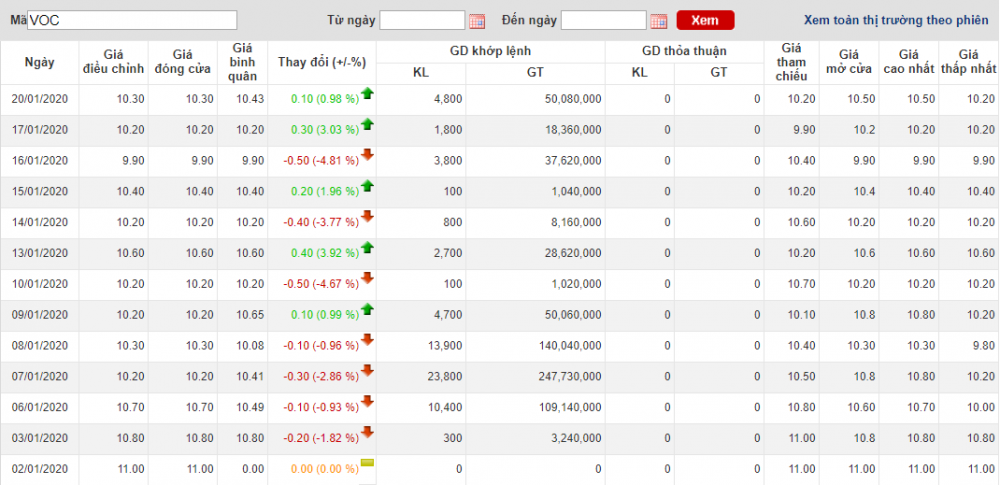
Task: Click the GT value 3,240,000
Action: pos(575,438)
